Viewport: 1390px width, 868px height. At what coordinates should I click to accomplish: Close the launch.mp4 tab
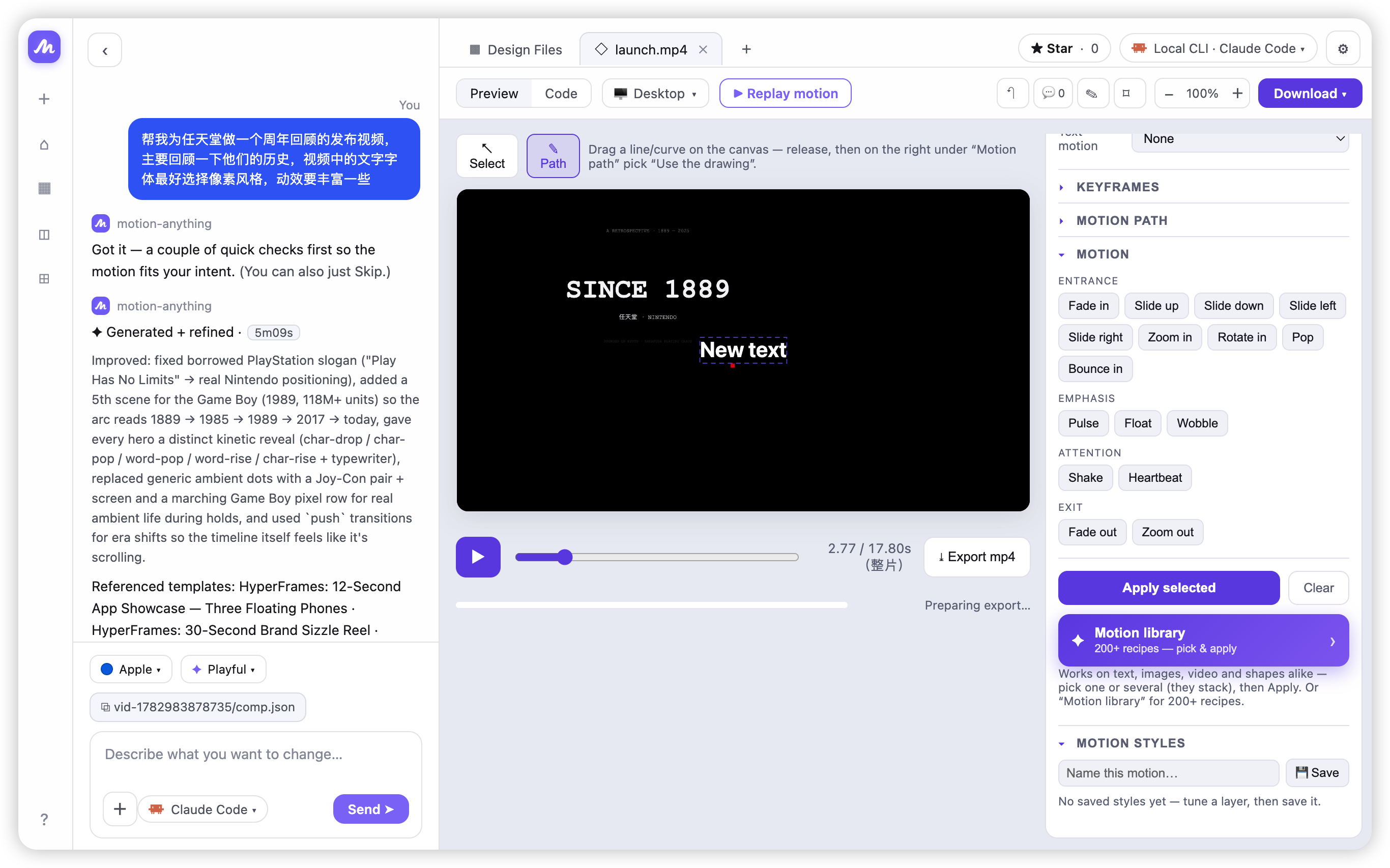703,50
